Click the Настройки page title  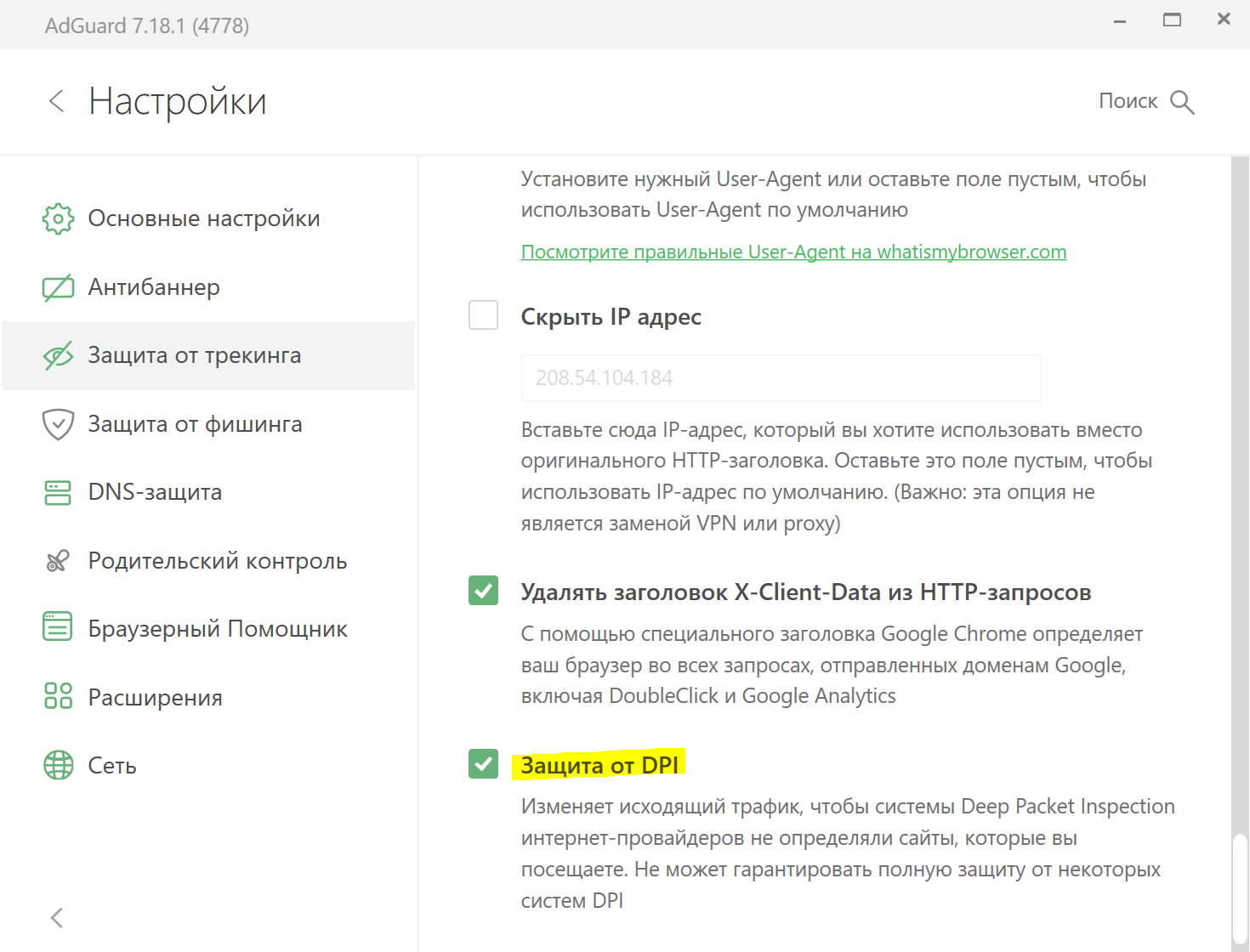point(178,101)
